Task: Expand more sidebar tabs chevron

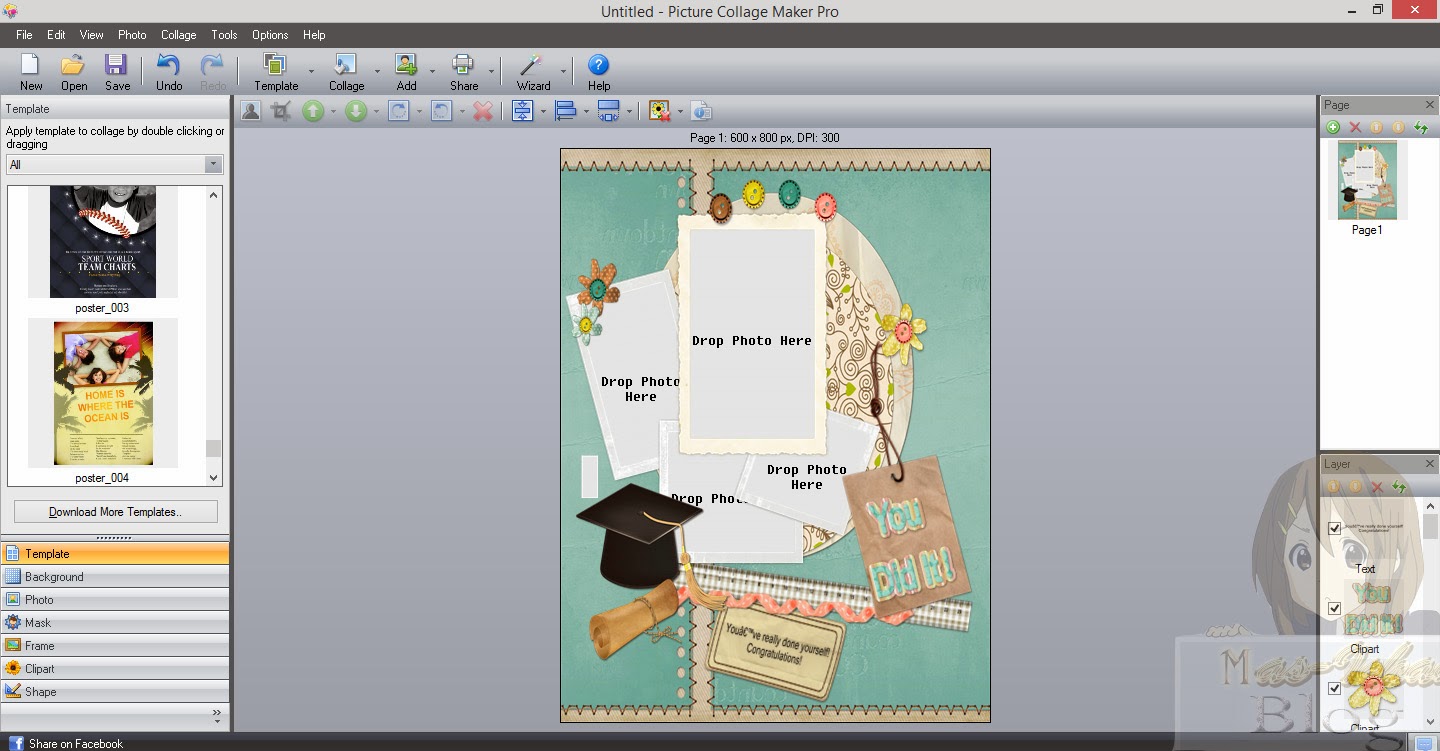Action: point(217,716)
